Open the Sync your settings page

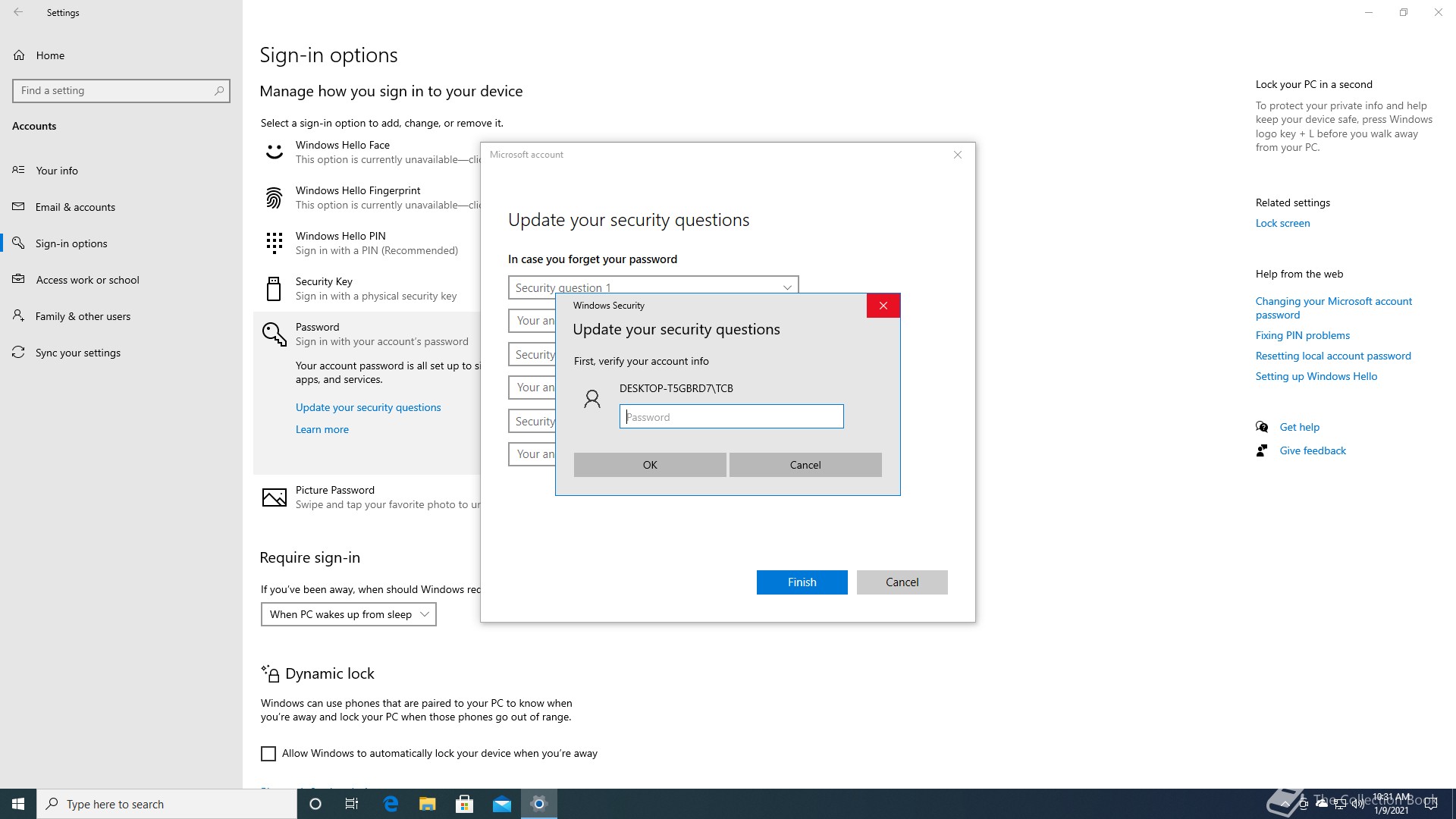point(77,353)
